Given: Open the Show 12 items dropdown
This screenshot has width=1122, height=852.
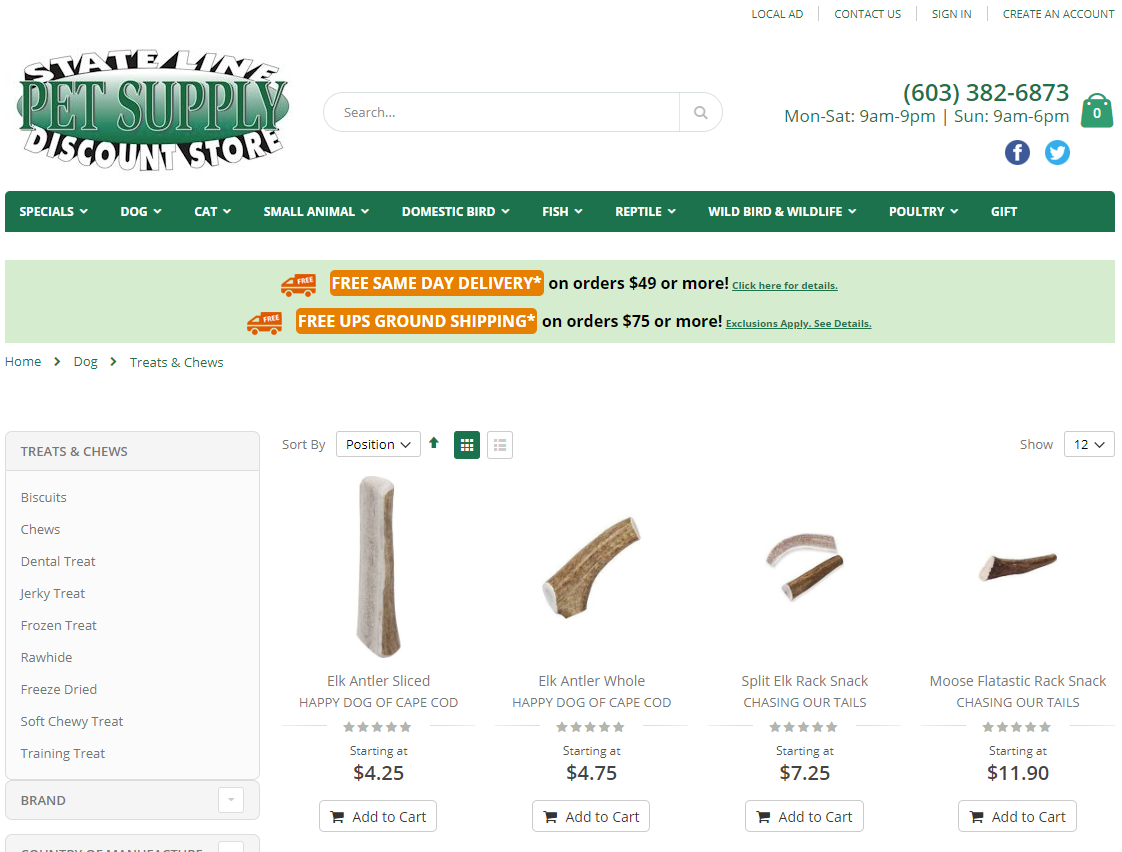Looking at the screenshot, I should click(1089, 444).
